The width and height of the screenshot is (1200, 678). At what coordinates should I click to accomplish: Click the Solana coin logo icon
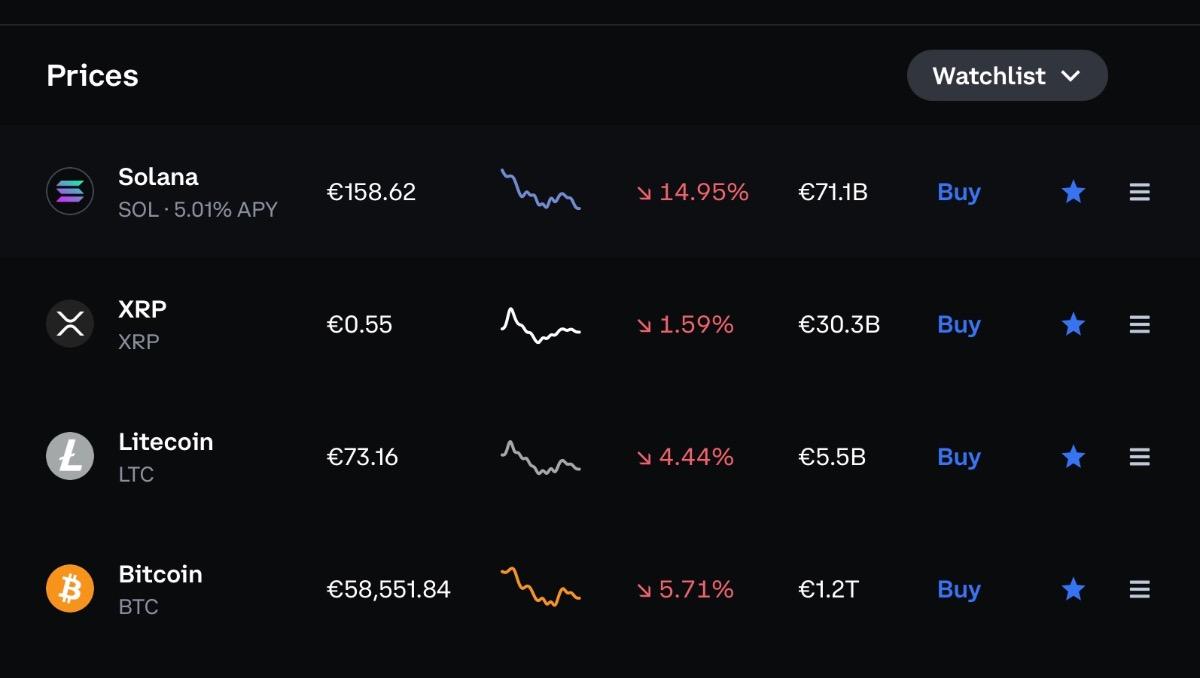pos(70,191)
